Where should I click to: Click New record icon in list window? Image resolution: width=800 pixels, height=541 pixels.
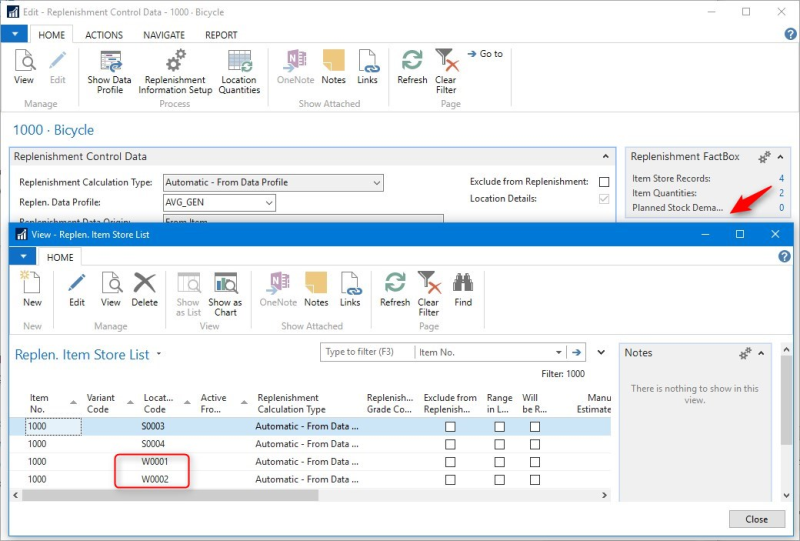pyautogui.click(x=32, y=283)
